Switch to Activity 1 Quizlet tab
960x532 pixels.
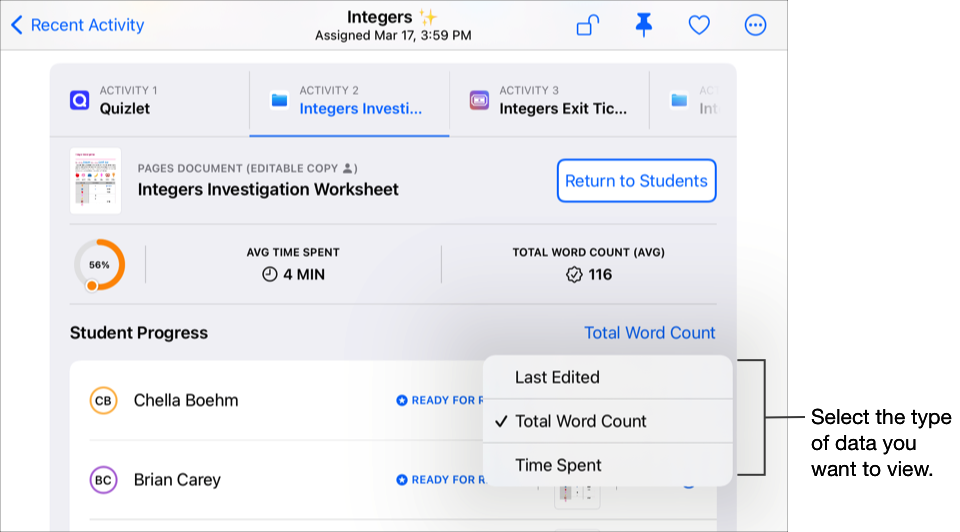(150, 100)
